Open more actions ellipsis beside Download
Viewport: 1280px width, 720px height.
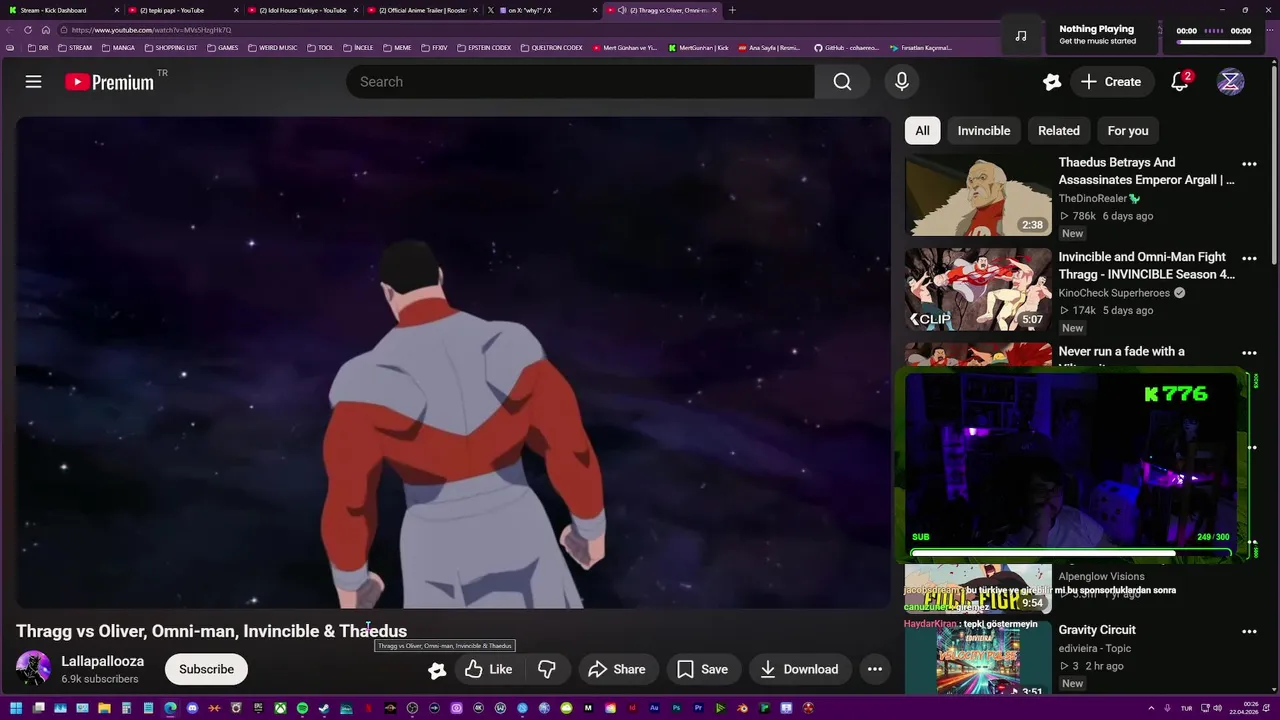coord(875,669)
